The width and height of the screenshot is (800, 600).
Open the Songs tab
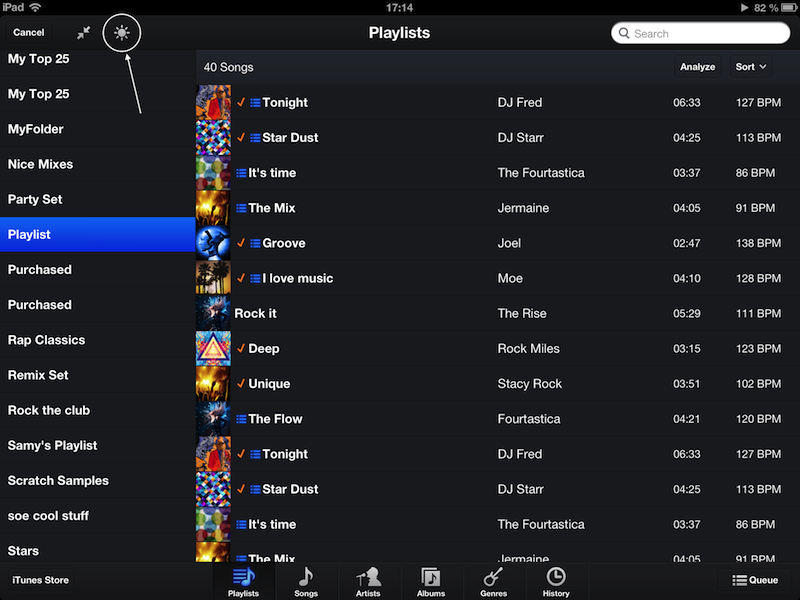(306, 581)
